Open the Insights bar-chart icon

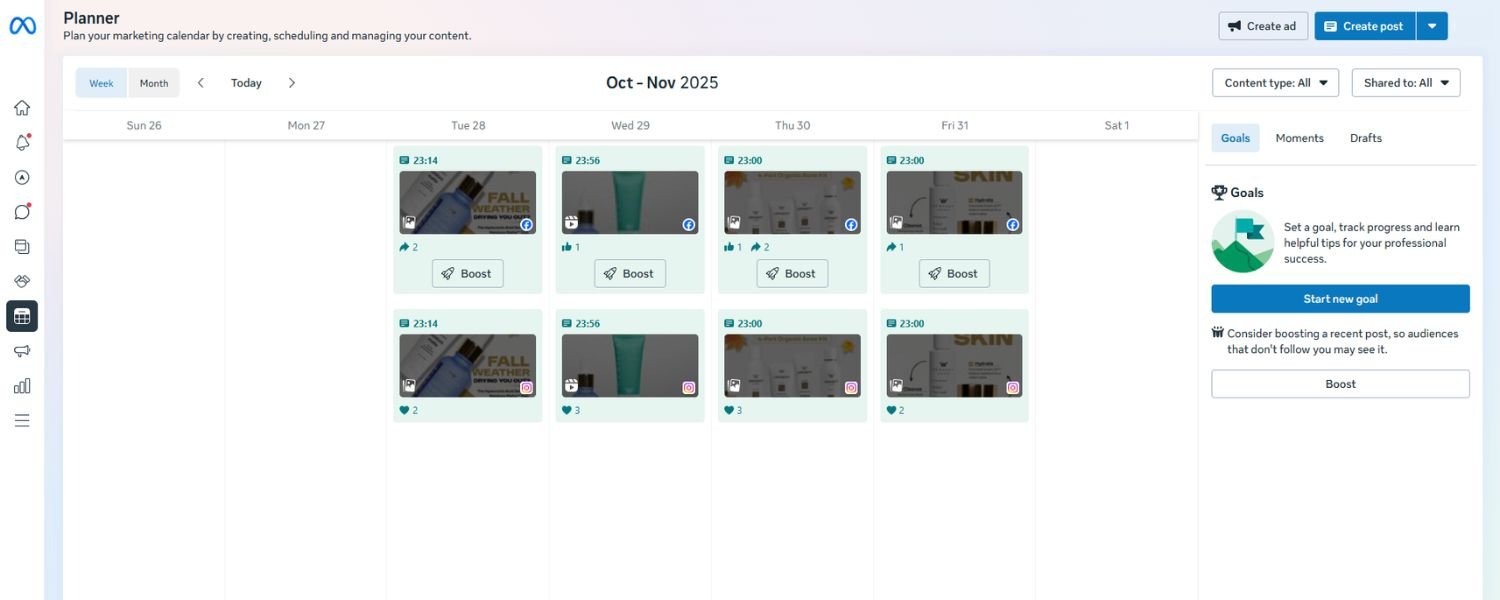(x=22, y=385)
